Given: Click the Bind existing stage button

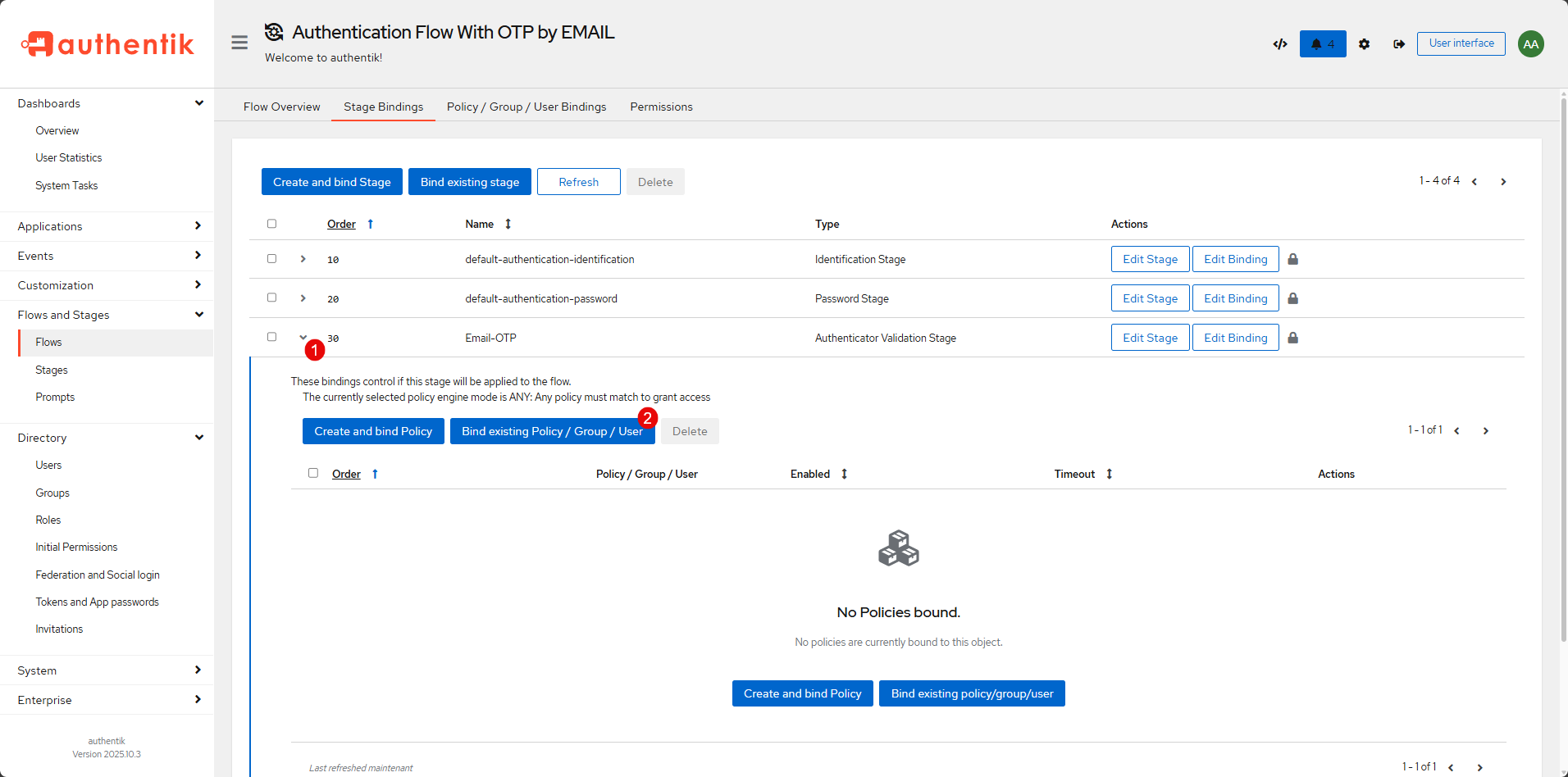Looking at the screenshot, I should point(469,182).
